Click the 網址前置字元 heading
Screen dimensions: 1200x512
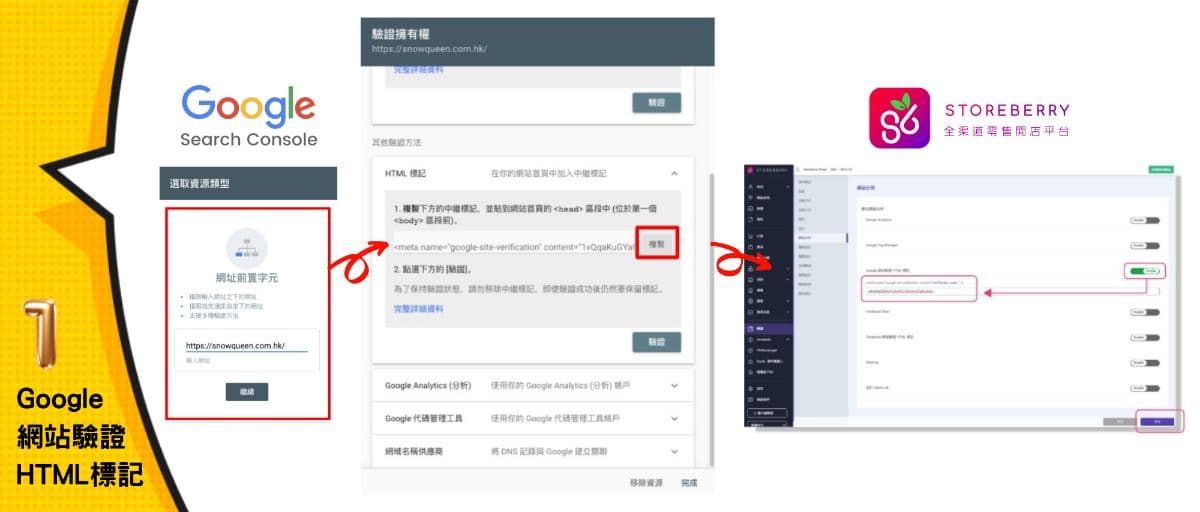tap(246, 277)
